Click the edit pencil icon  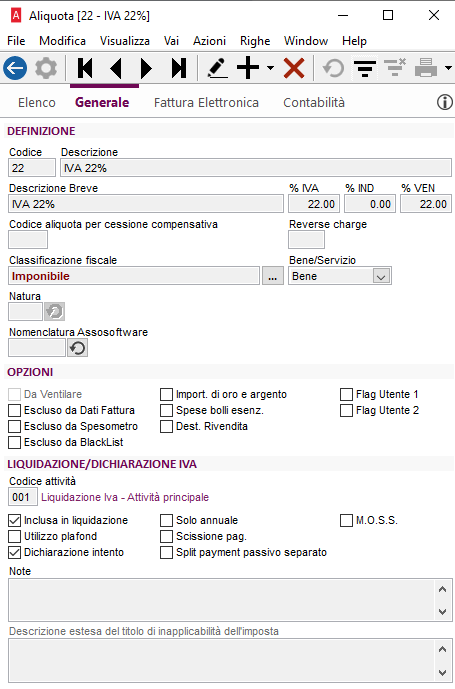click(x=217, y=69)
